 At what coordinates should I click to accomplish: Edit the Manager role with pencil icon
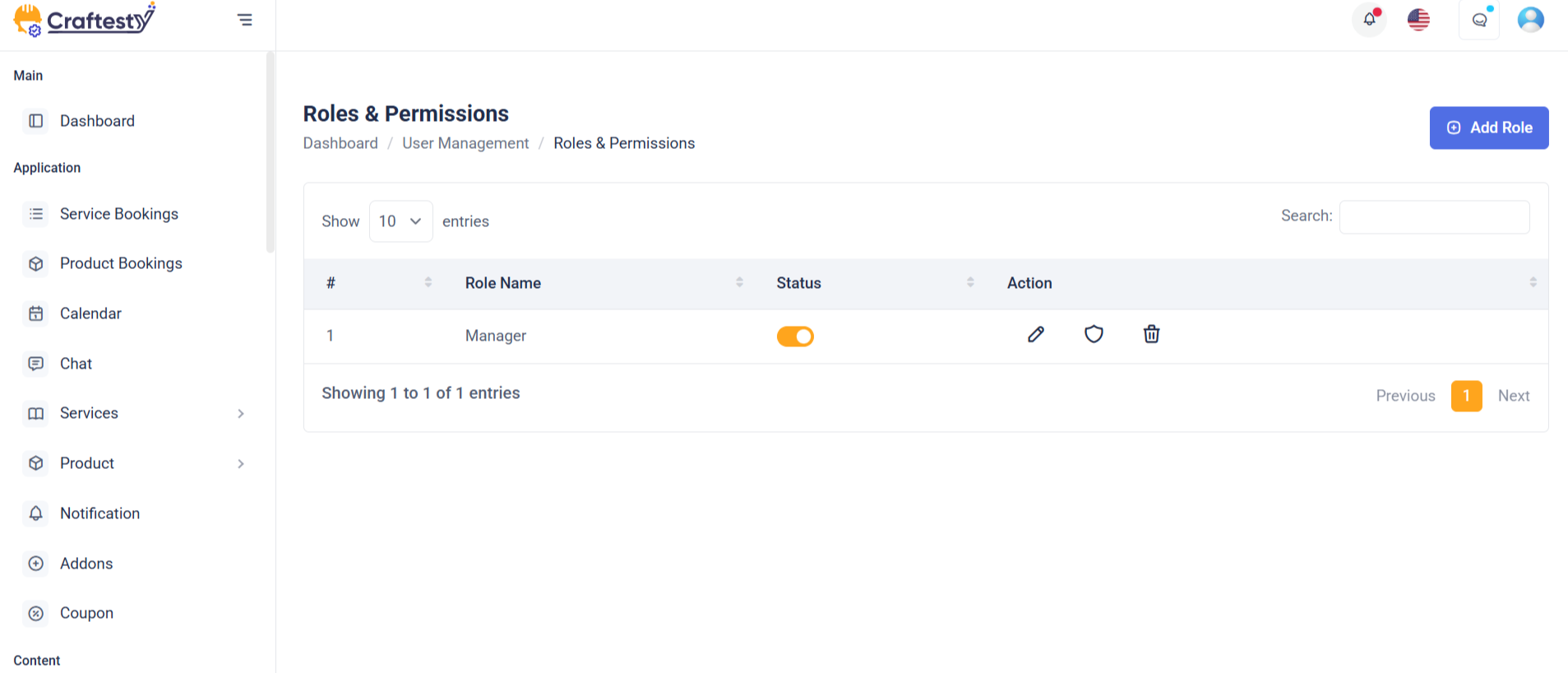[1036, 334]
